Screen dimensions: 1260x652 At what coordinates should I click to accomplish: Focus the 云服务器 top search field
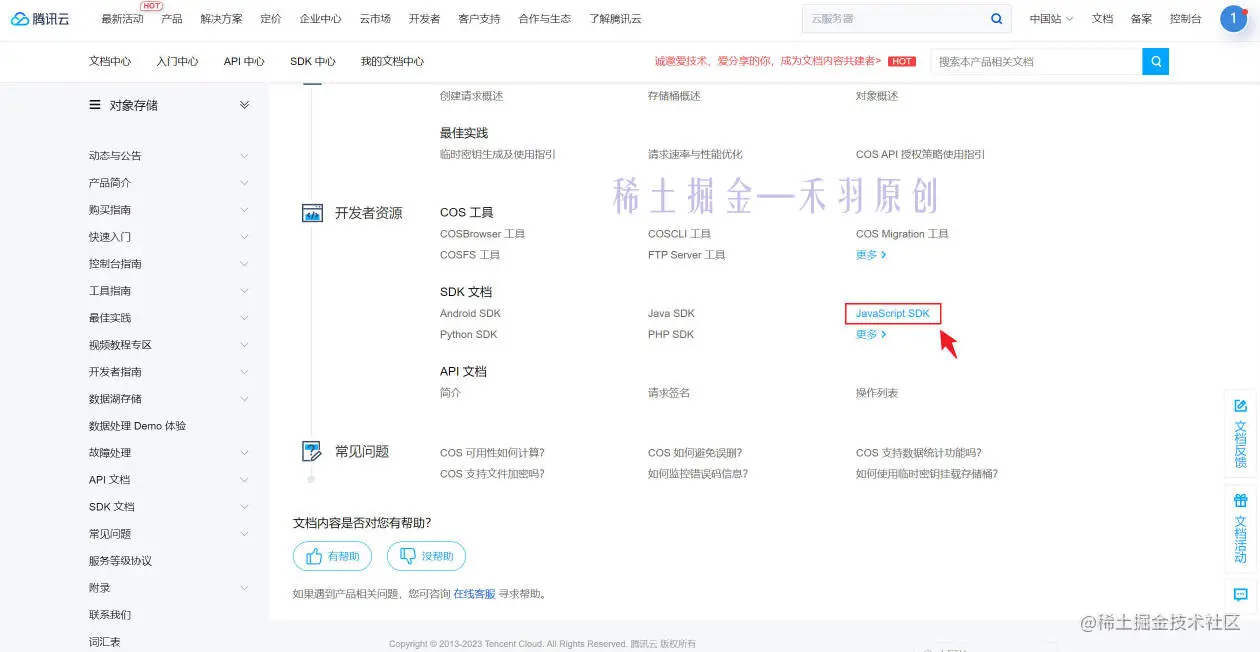(x=895, y=18)
